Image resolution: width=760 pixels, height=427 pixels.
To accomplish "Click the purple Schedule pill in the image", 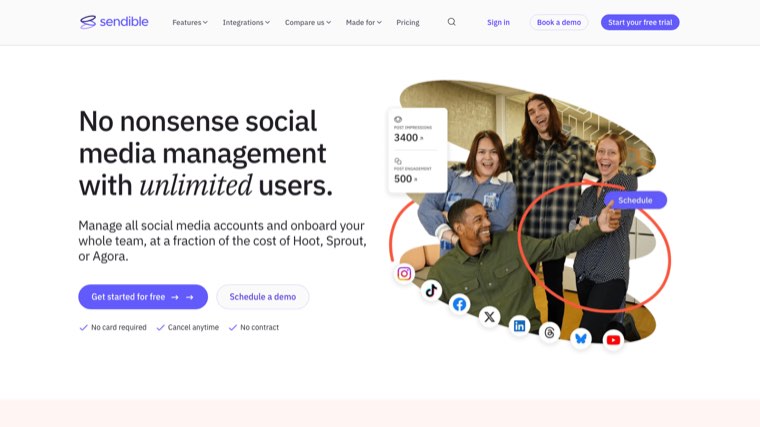I will [x=635, y=200].
